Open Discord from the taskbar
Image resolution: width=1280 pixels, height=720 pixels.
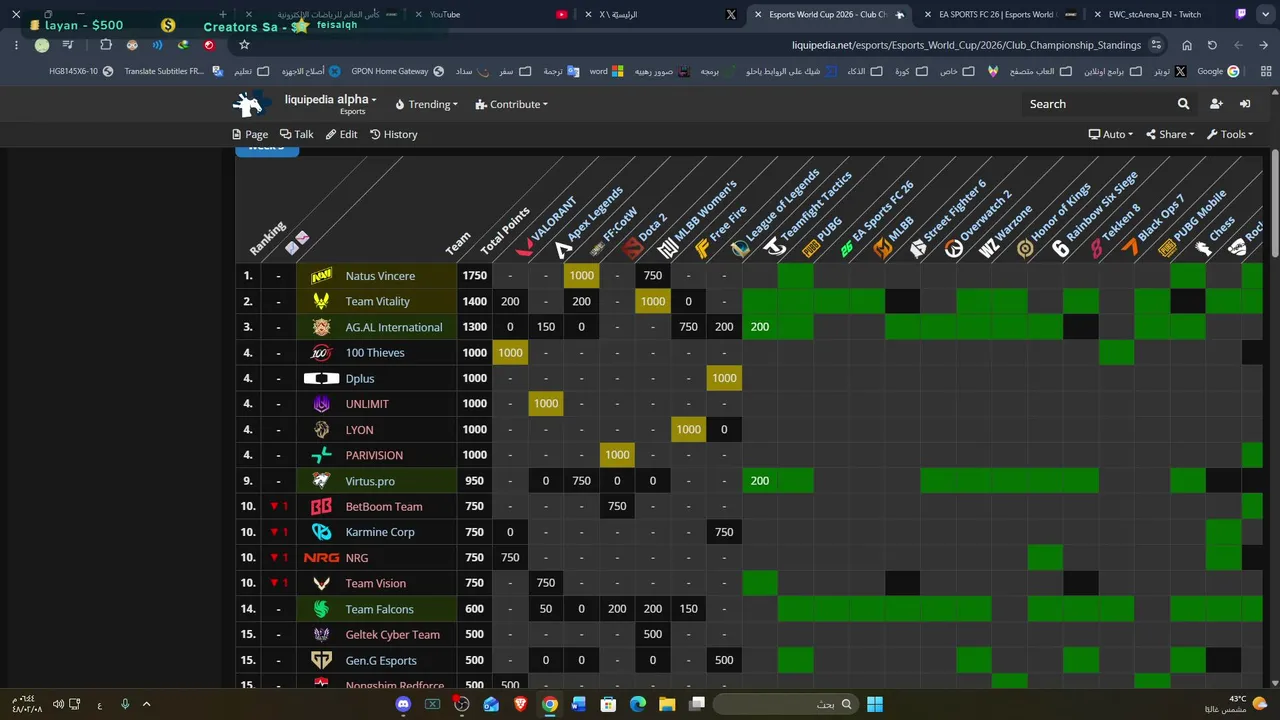pos(403,704)
